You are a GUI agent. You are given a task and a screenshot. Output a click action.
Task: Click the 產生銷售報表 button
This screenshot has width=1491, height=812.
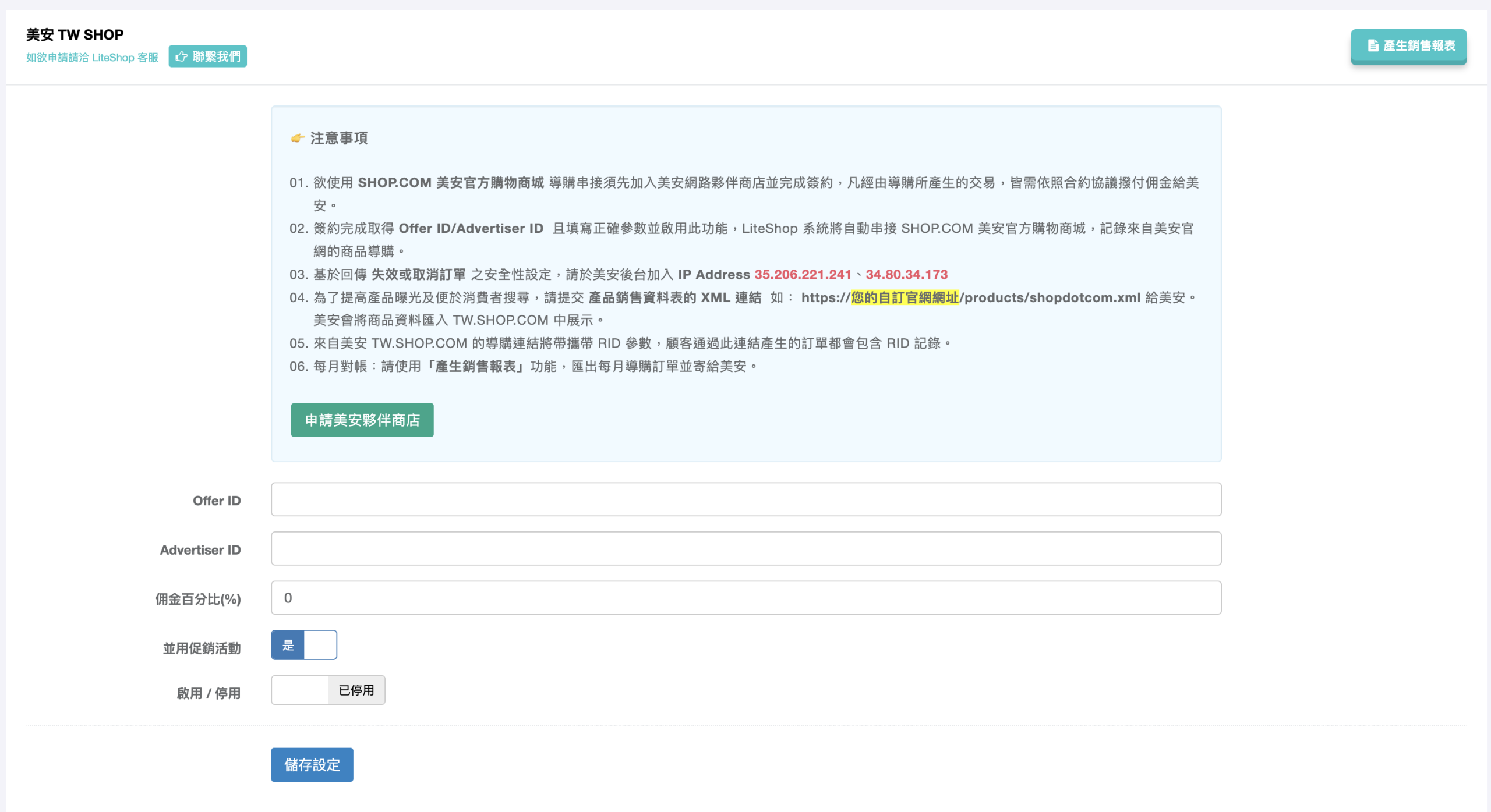[x=1408, y=45]
